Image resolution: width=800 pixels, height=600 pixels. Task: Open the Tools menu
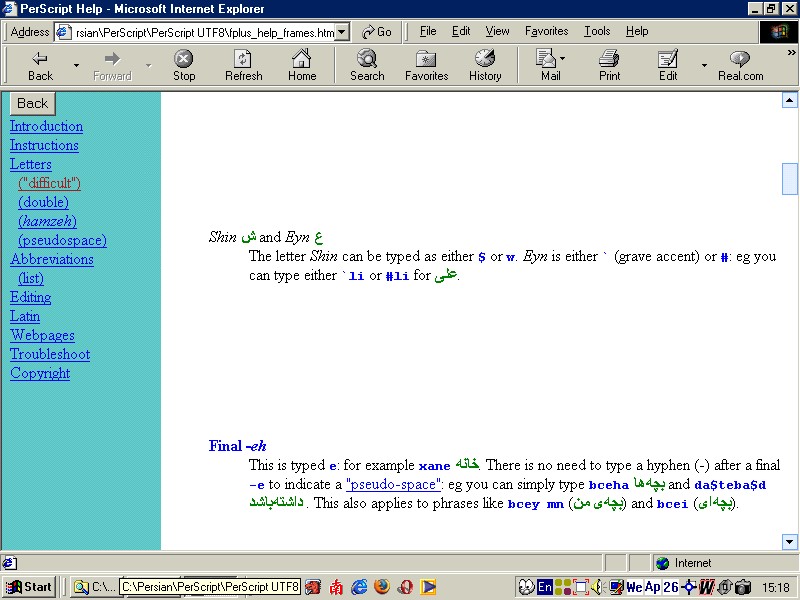tap(597, 31)
